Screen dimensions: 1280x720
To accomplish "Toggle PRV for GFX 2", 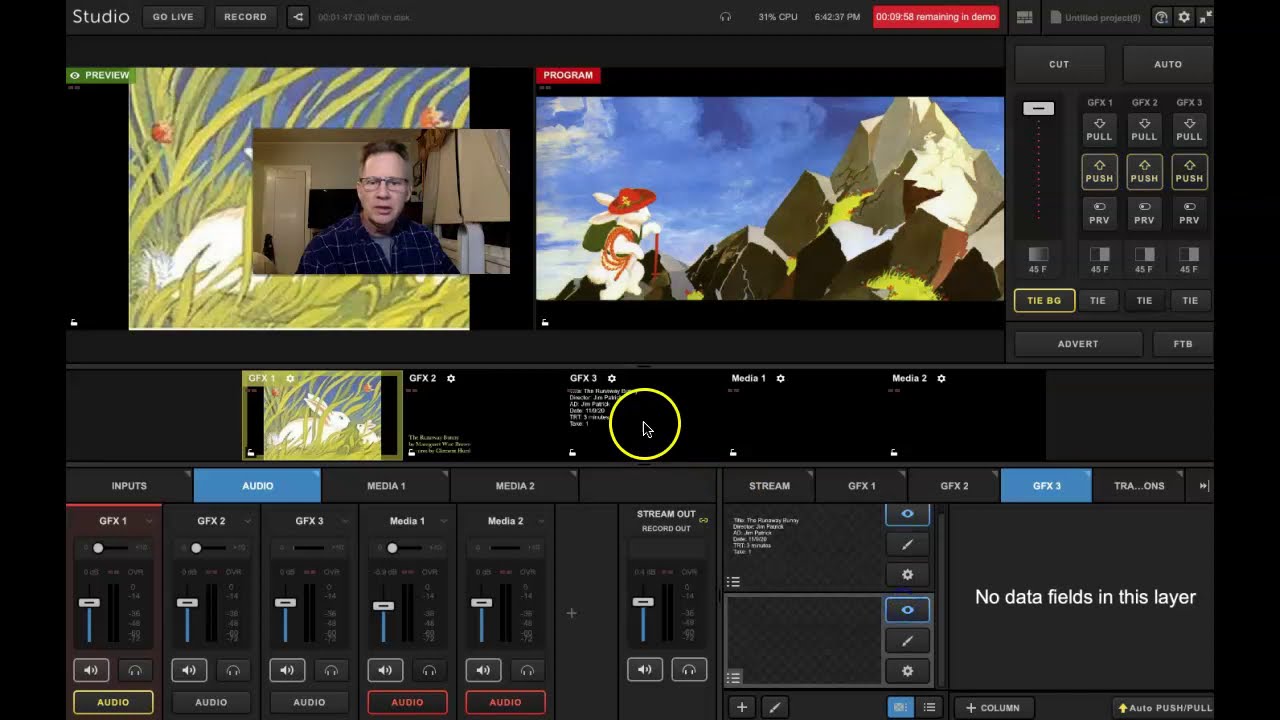I will (1144, 213).
